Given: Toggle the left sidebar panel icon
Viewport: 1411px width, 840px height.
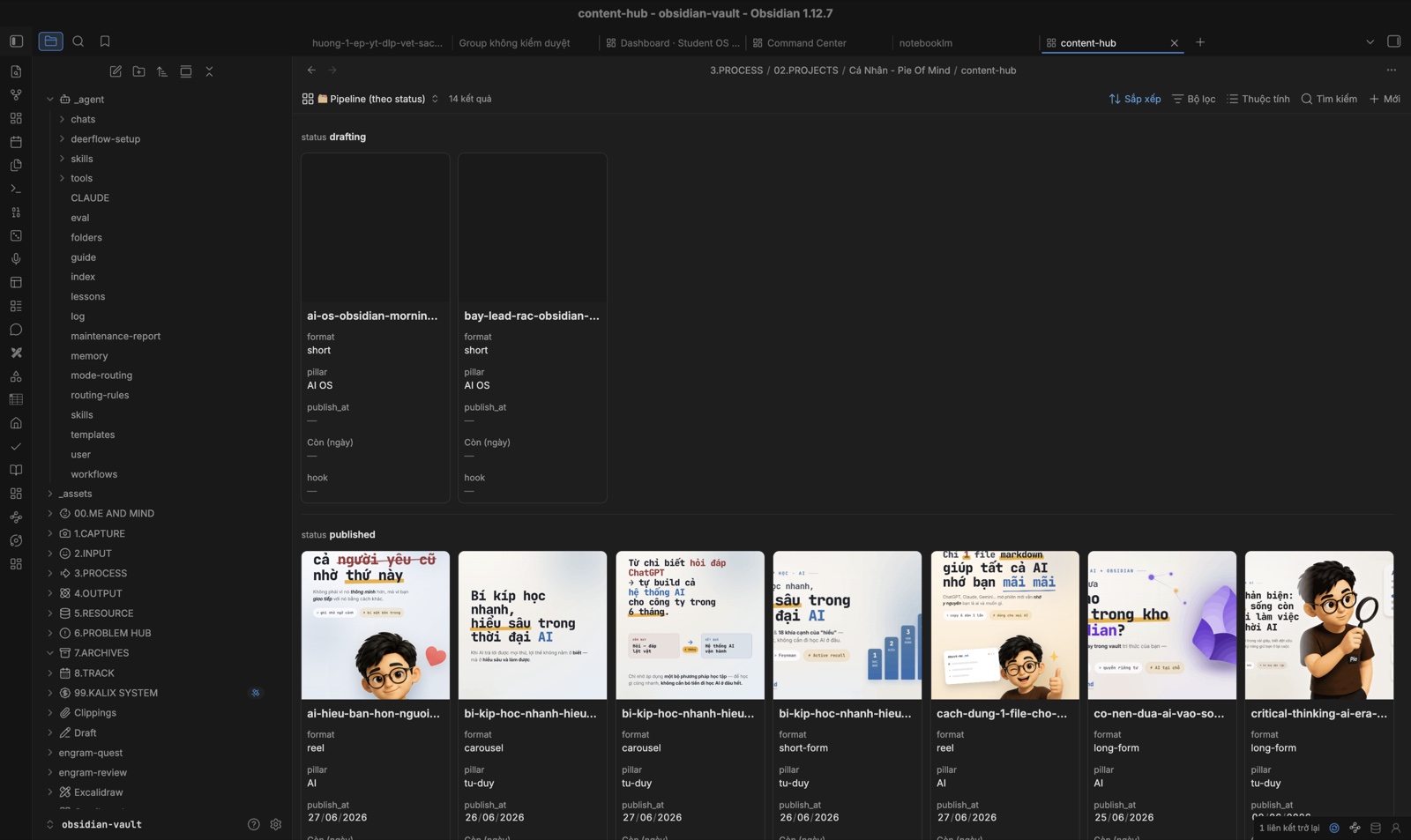Looking at the screenshot, I should 16,41.
